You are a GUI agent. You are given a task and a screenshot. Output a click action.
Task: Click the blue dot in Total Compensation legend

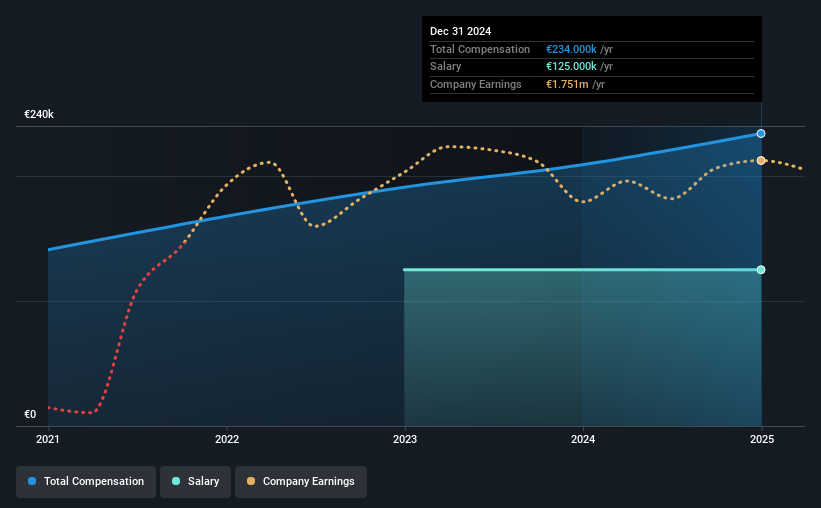click(x=32, y=481)
